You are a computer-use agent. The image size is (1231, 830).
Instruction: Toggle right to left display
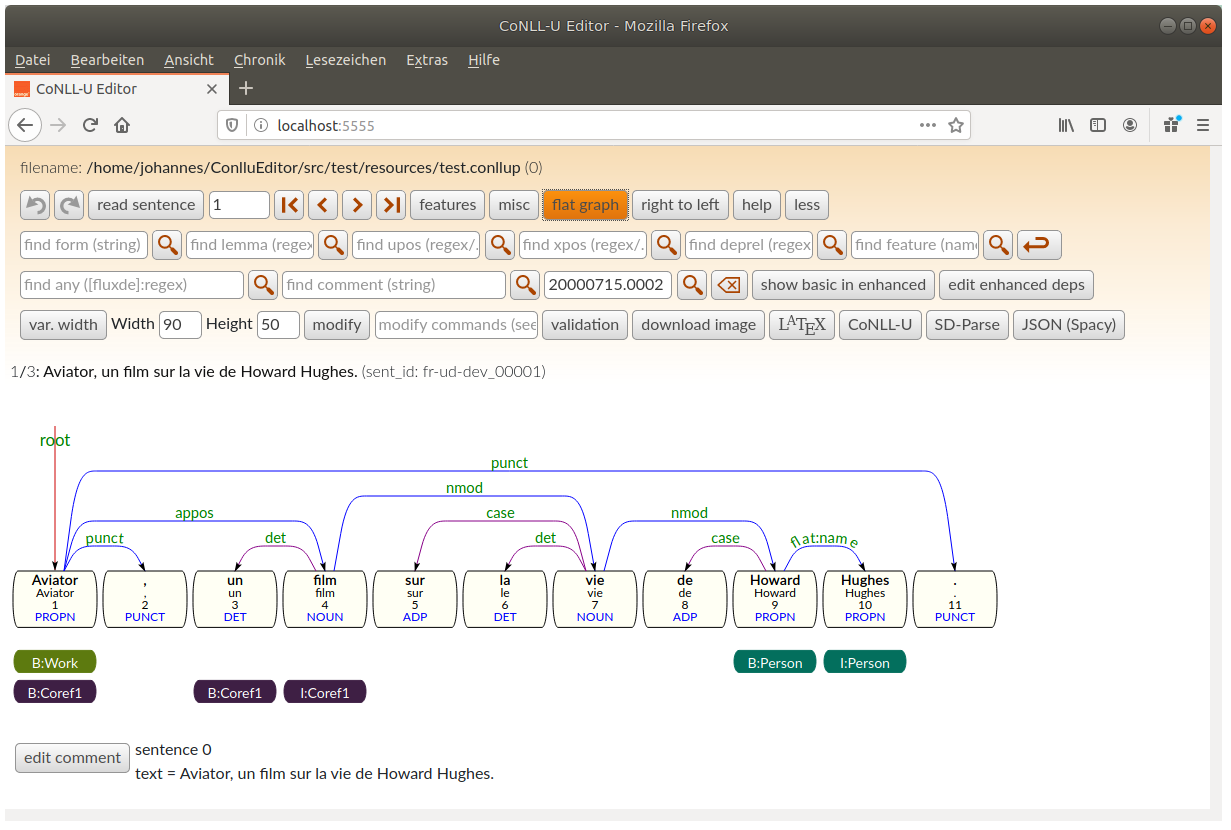tap(680, 205)
